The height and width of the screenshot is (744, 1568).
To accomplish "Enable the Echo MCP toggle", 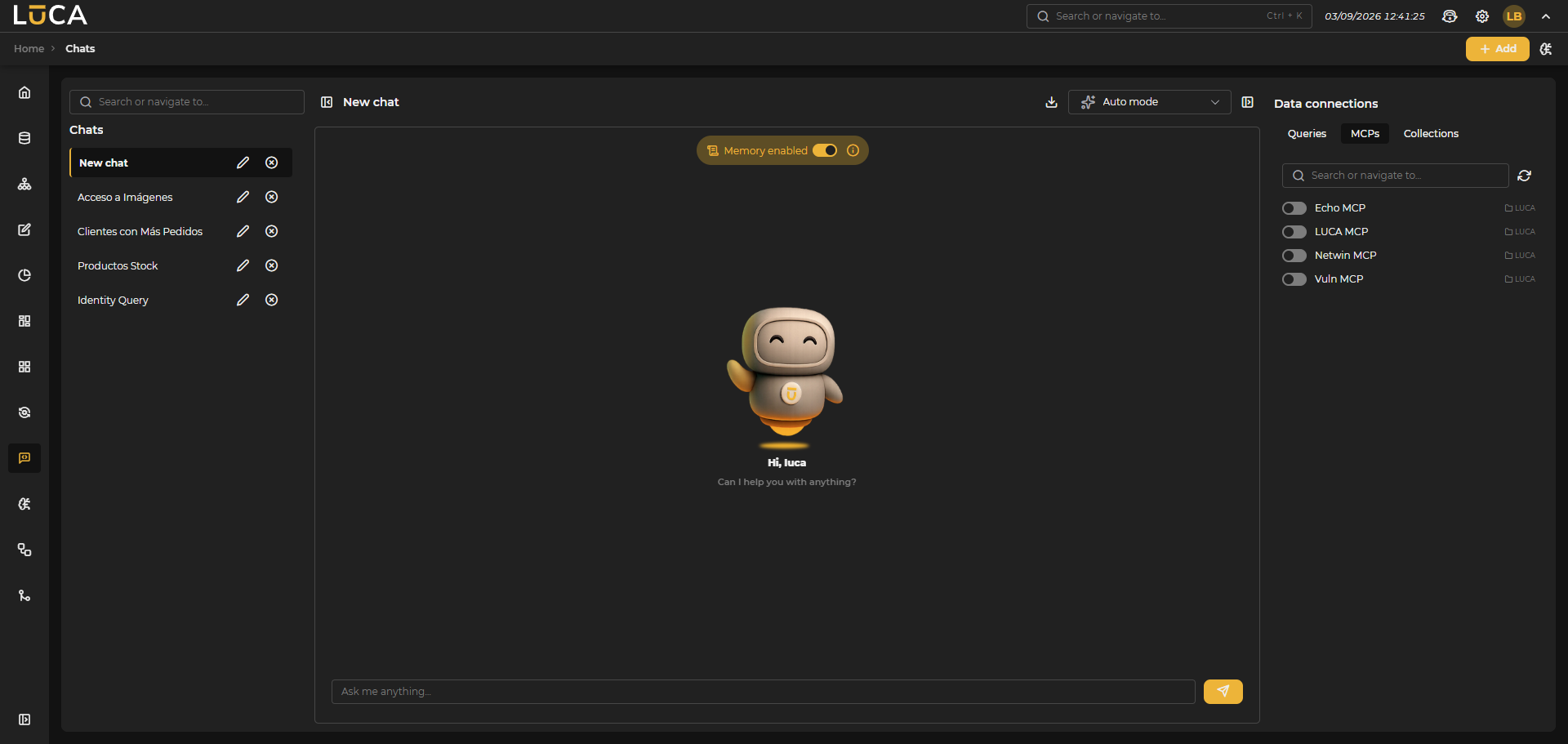I will 1294,208.
